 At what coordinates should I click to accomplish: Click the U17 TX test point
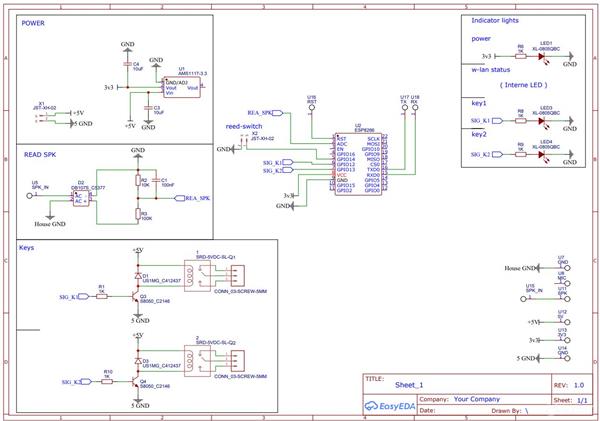pos(404,108)
